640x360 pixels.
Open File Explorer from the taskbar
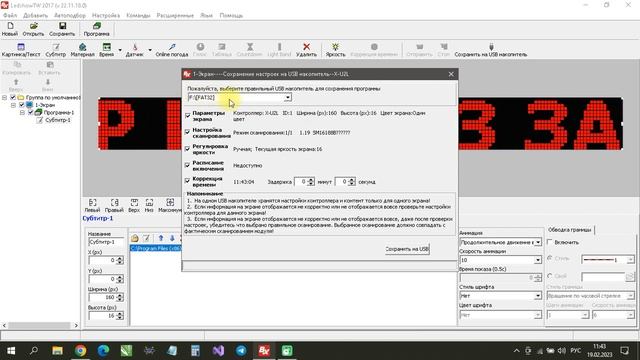coord(57,351)
